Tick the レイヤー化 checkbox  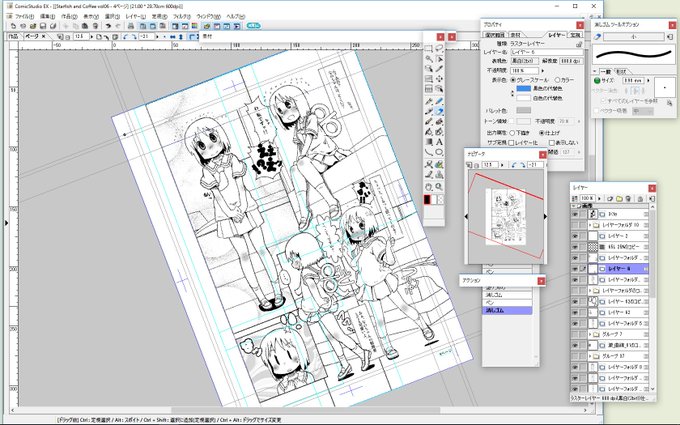coord(511,143)
